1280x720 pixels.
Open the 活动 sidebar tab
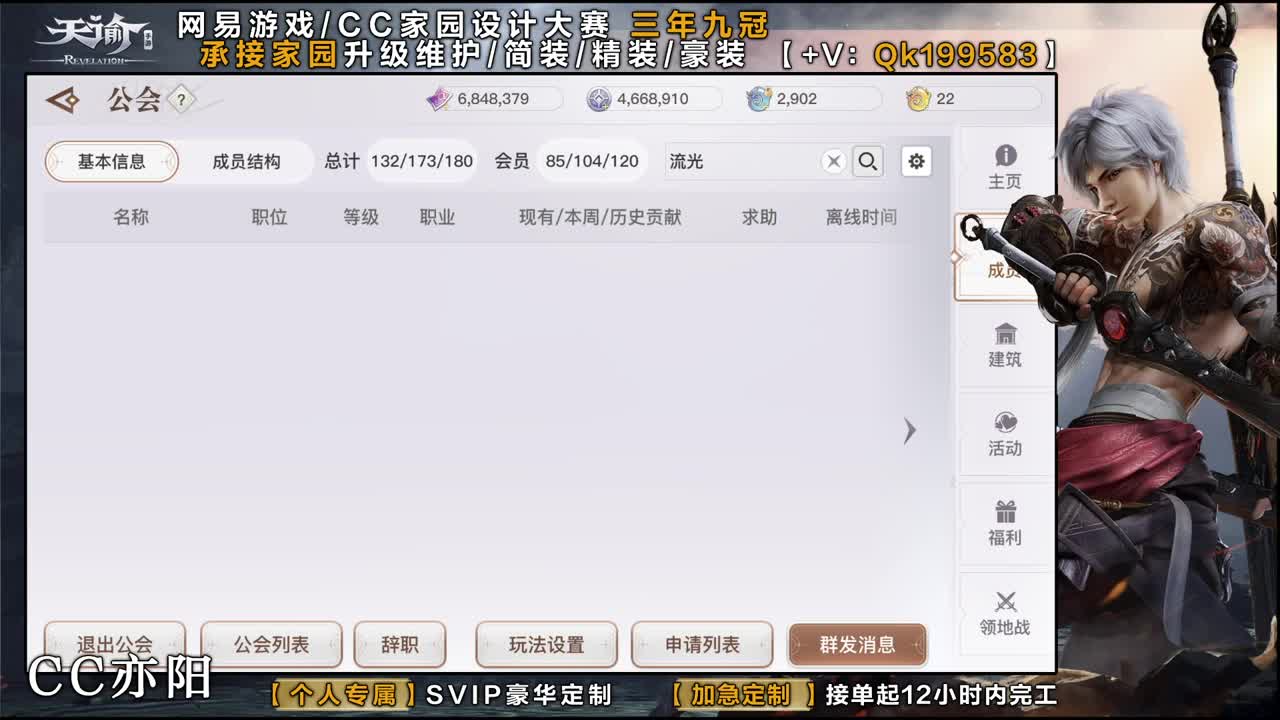[1005, 434]
